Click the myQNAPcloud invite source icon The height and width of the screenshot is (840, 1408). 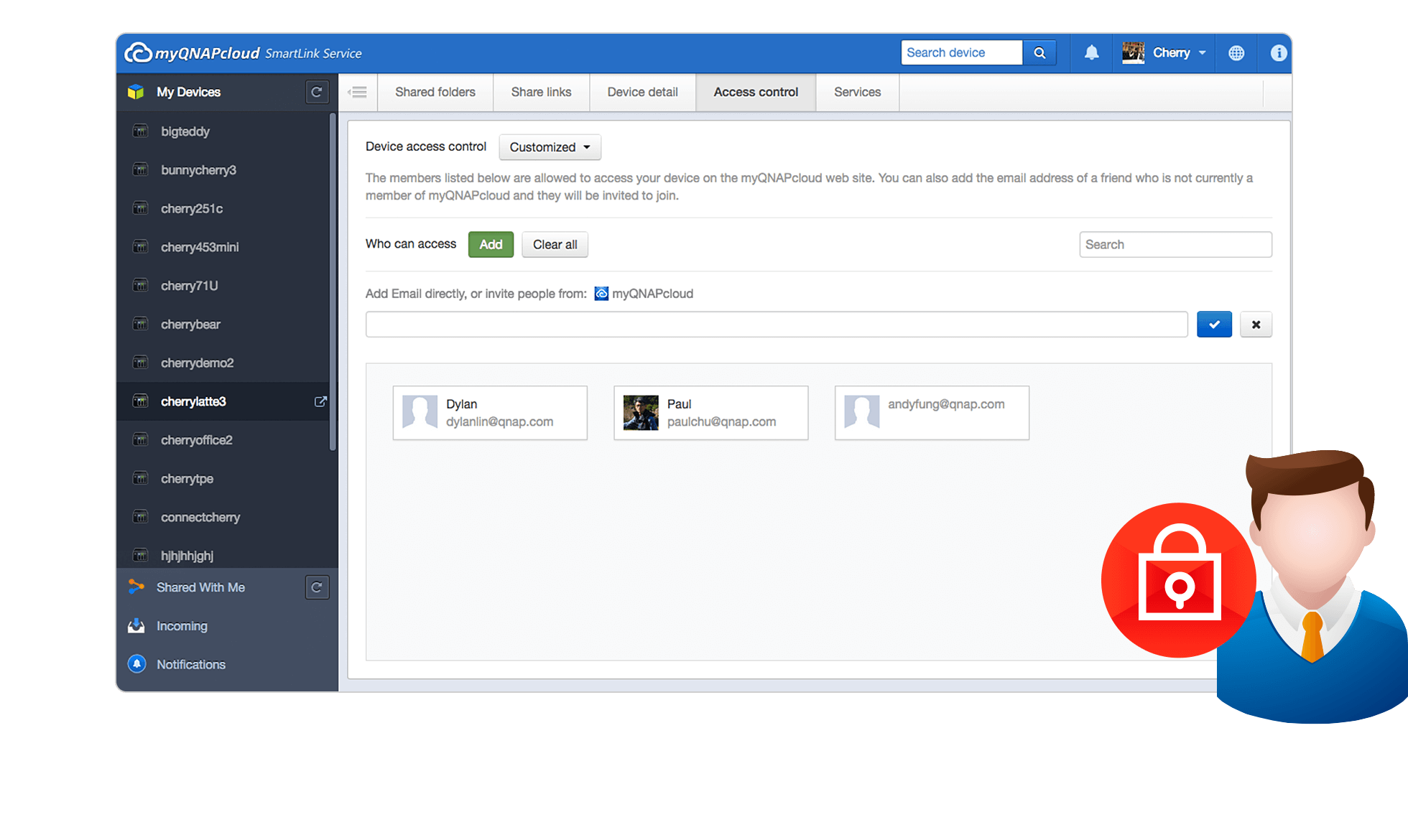pyautogui.click(x=601, y=294)
